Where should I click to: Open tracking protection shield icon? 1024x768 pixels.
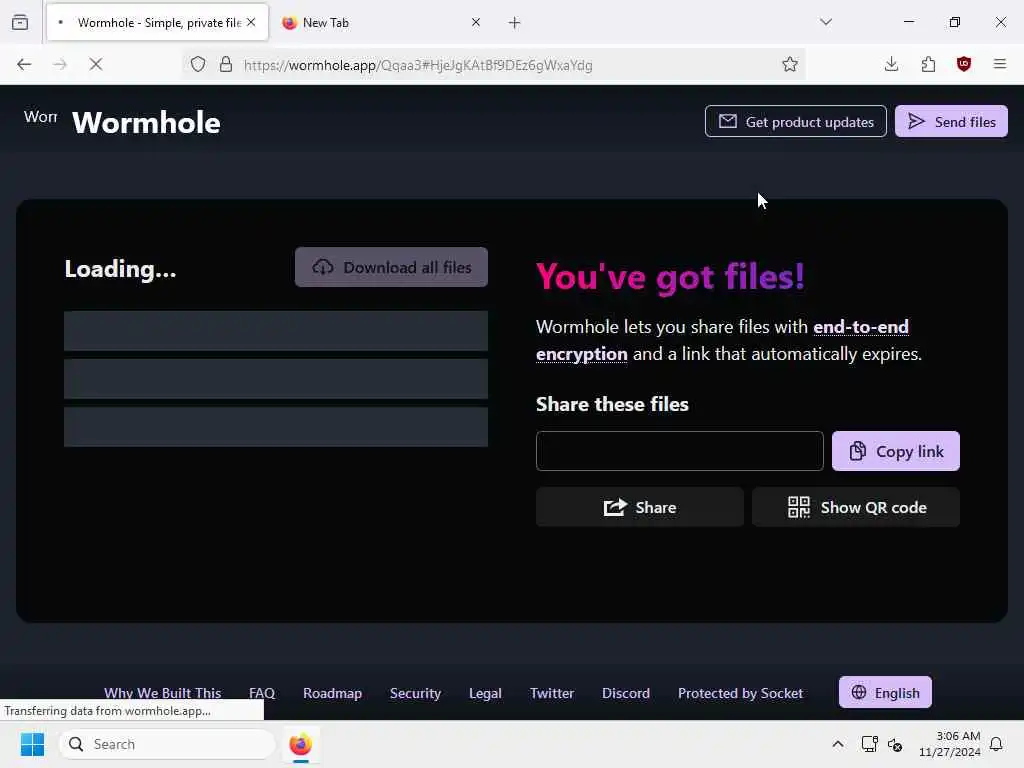coord(198,65)
